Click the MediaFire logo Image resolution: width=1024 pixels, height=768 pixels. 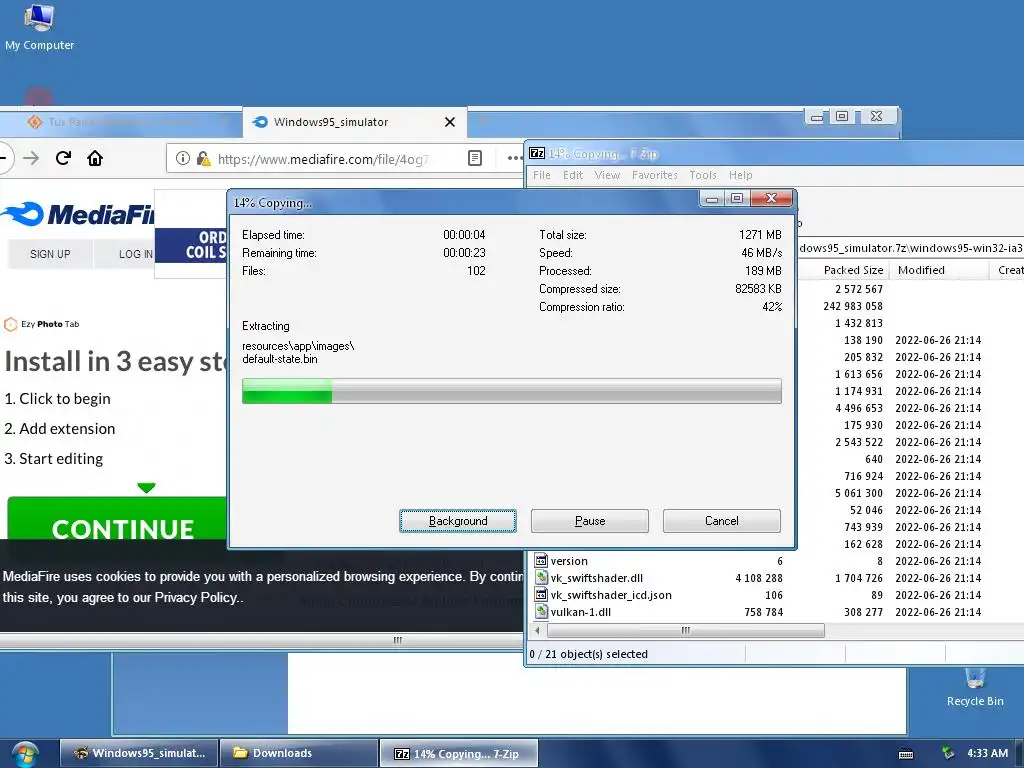tap(77, 214)
